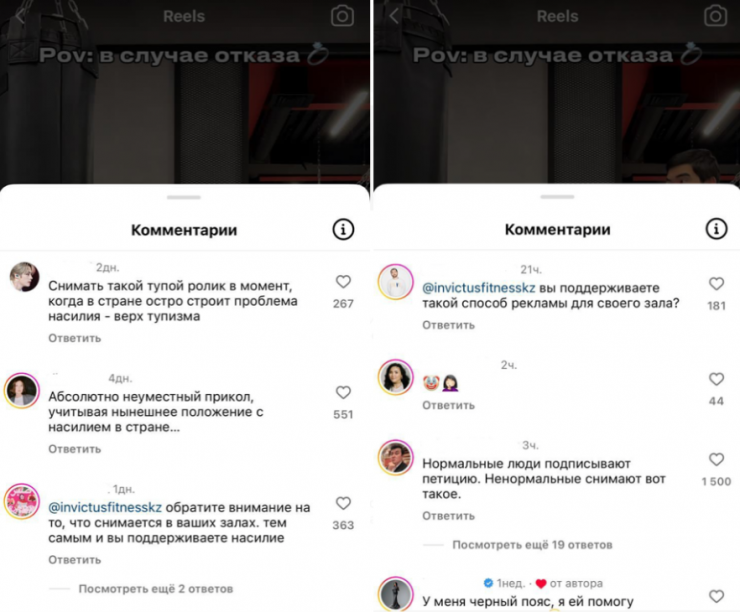Expand 'Посмотреть ещё 19 ответов' replies

tap(532, 545)
